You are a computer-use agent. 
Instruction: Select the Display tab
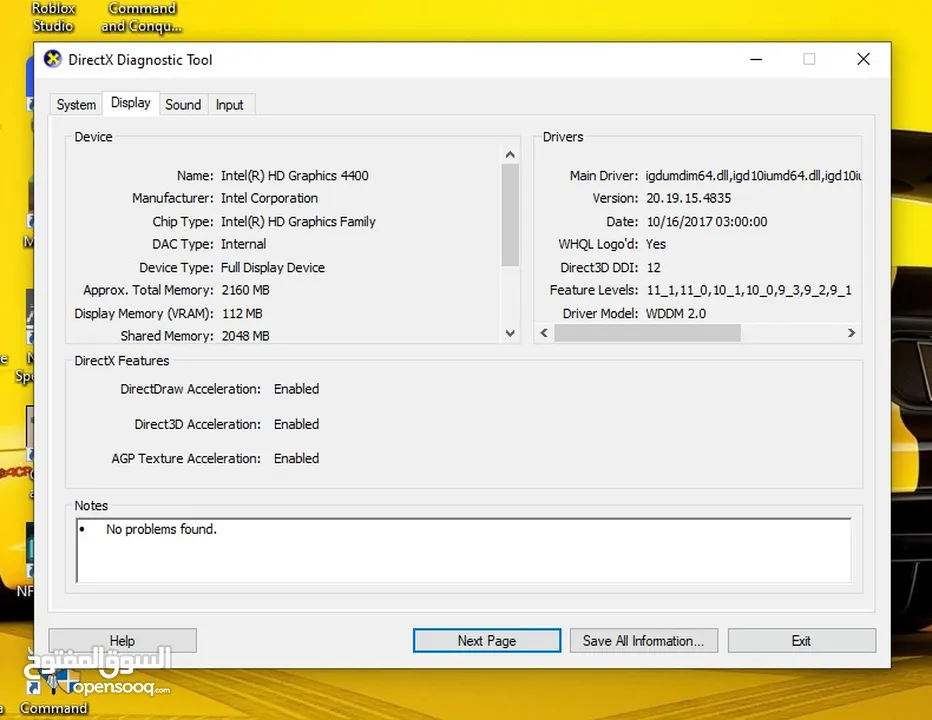(x=131, y=103)
